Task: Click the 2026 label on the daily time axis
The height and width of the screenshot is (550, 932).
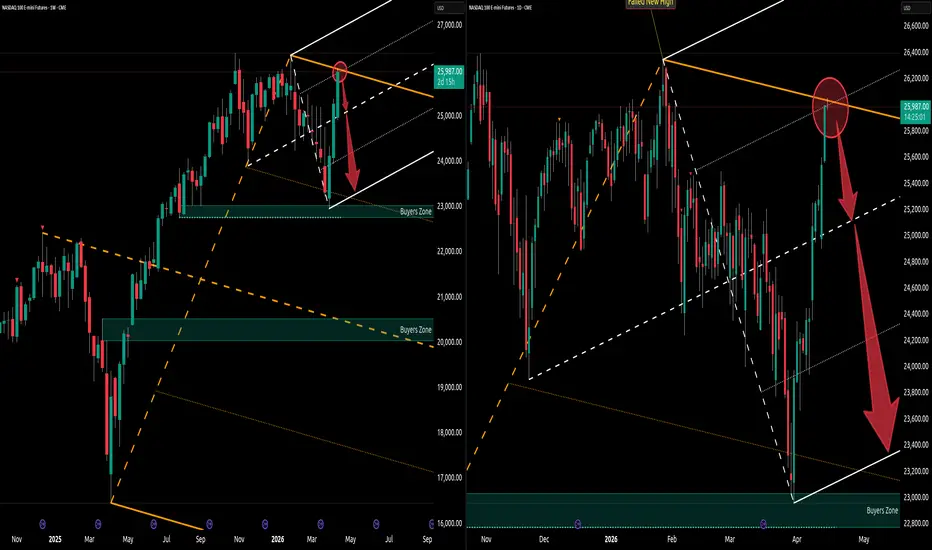Action: [x=611, y=540]
